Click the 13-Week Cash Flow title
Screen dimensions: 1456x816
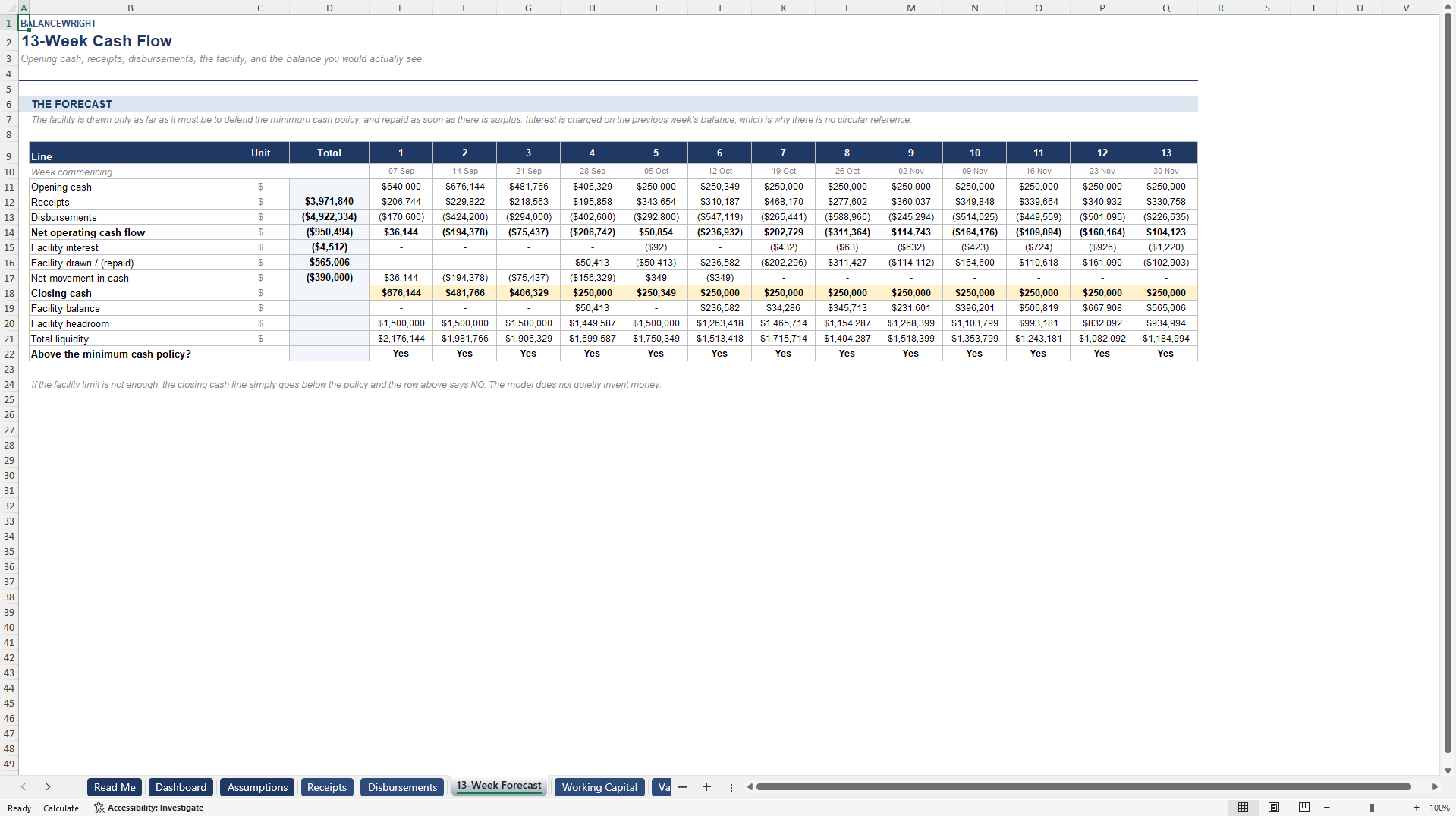tap(96, 41)
